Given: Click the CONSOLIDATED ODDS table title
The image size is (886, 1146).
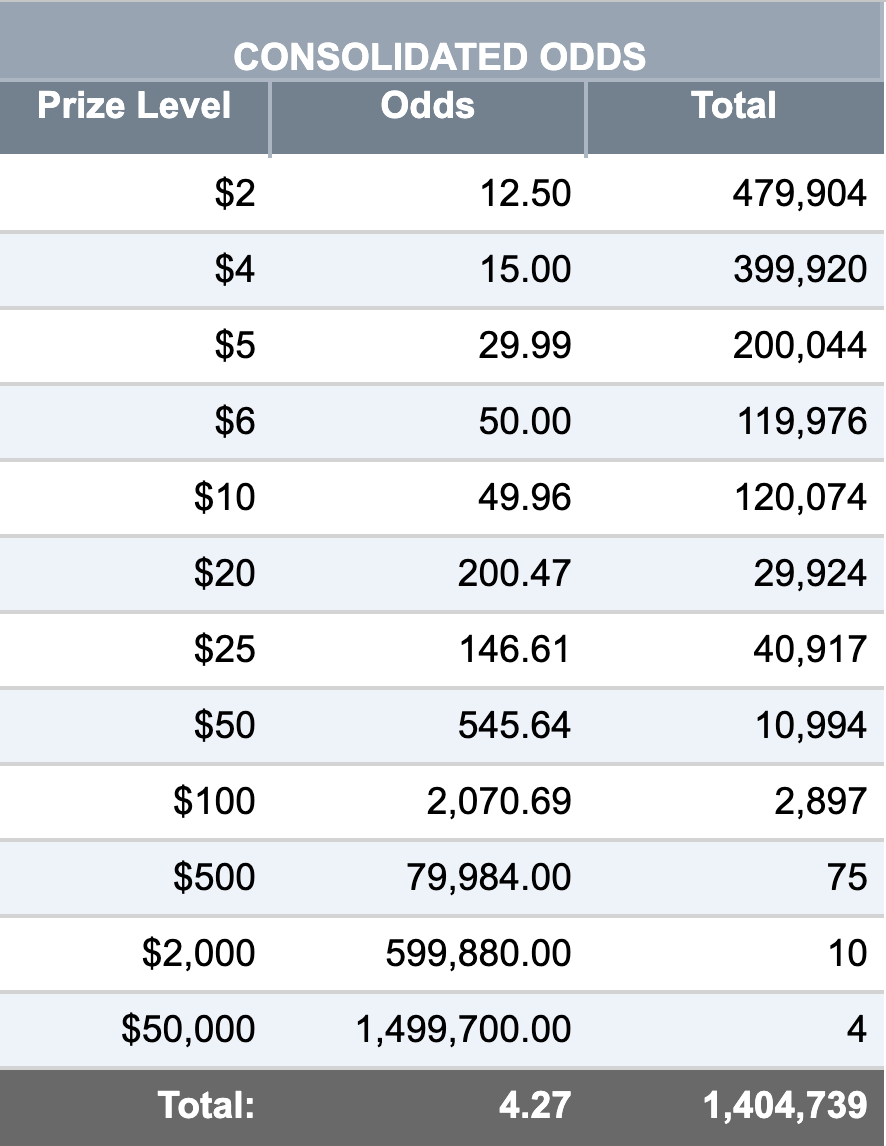Looking at the screenshot, I should [439, 57].
